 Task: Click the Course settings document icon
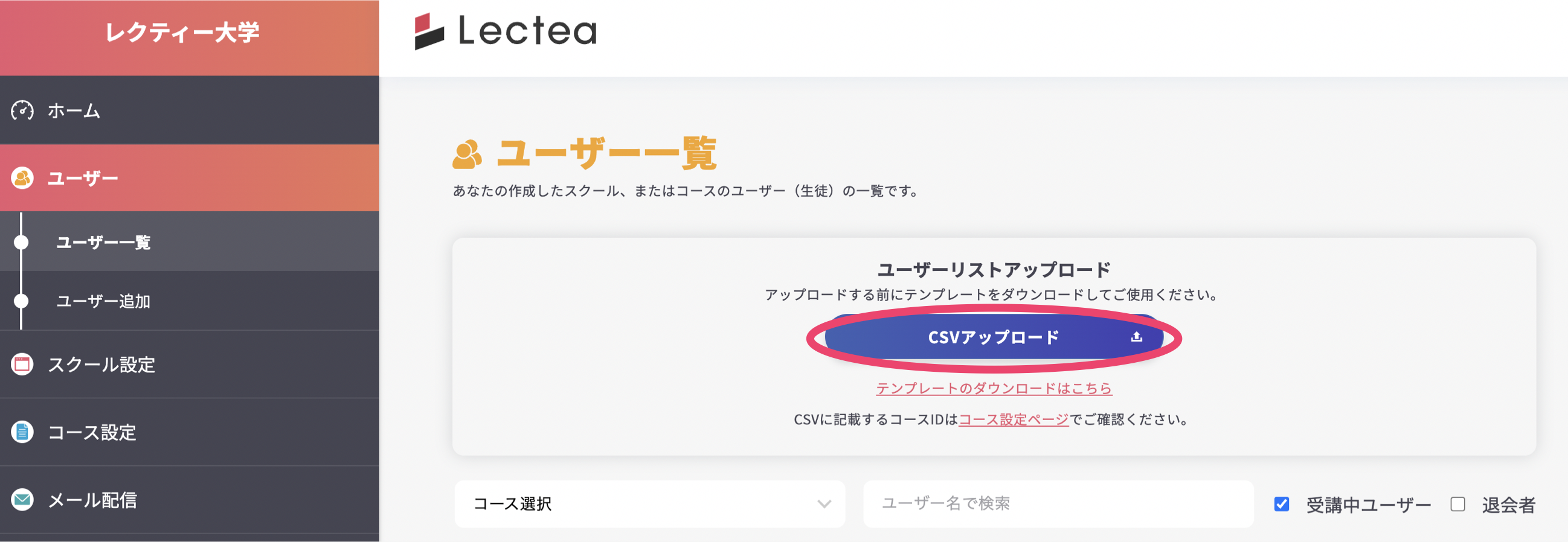point(22,432)
